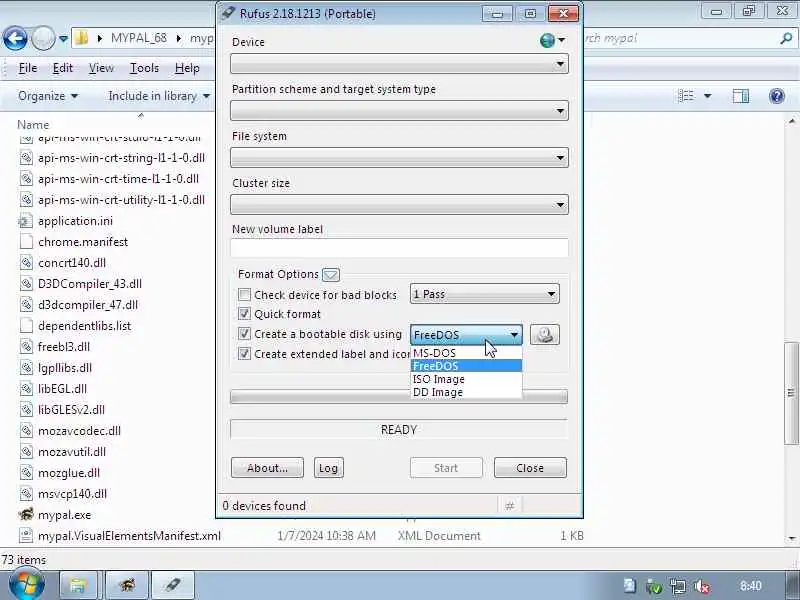Open the File menu in Explorer
Screen dimensions: 800x600
tap(28, 68)
